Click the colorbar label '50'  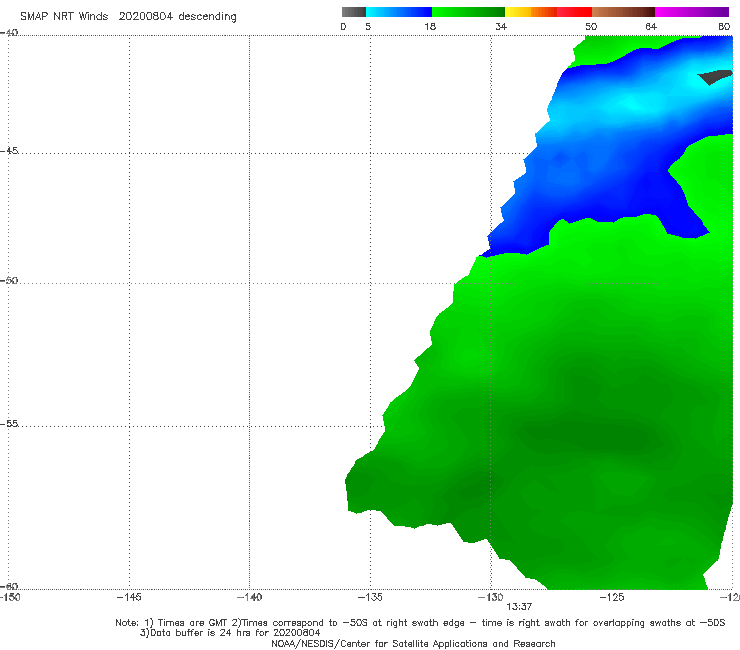[591, 26]
